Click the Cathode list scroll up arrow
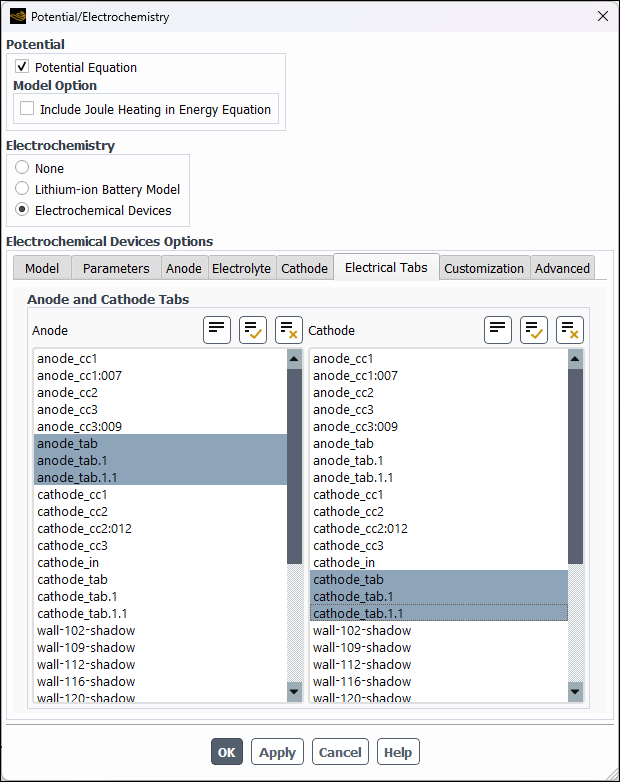This screenshot has height=782, width=620. coord(575,359)
